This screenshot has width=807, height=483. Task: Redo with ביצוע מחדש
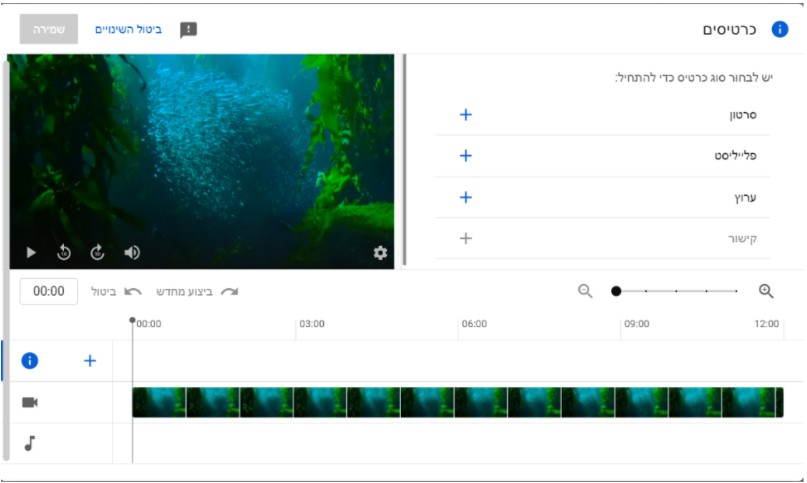[x=198, y=291]
